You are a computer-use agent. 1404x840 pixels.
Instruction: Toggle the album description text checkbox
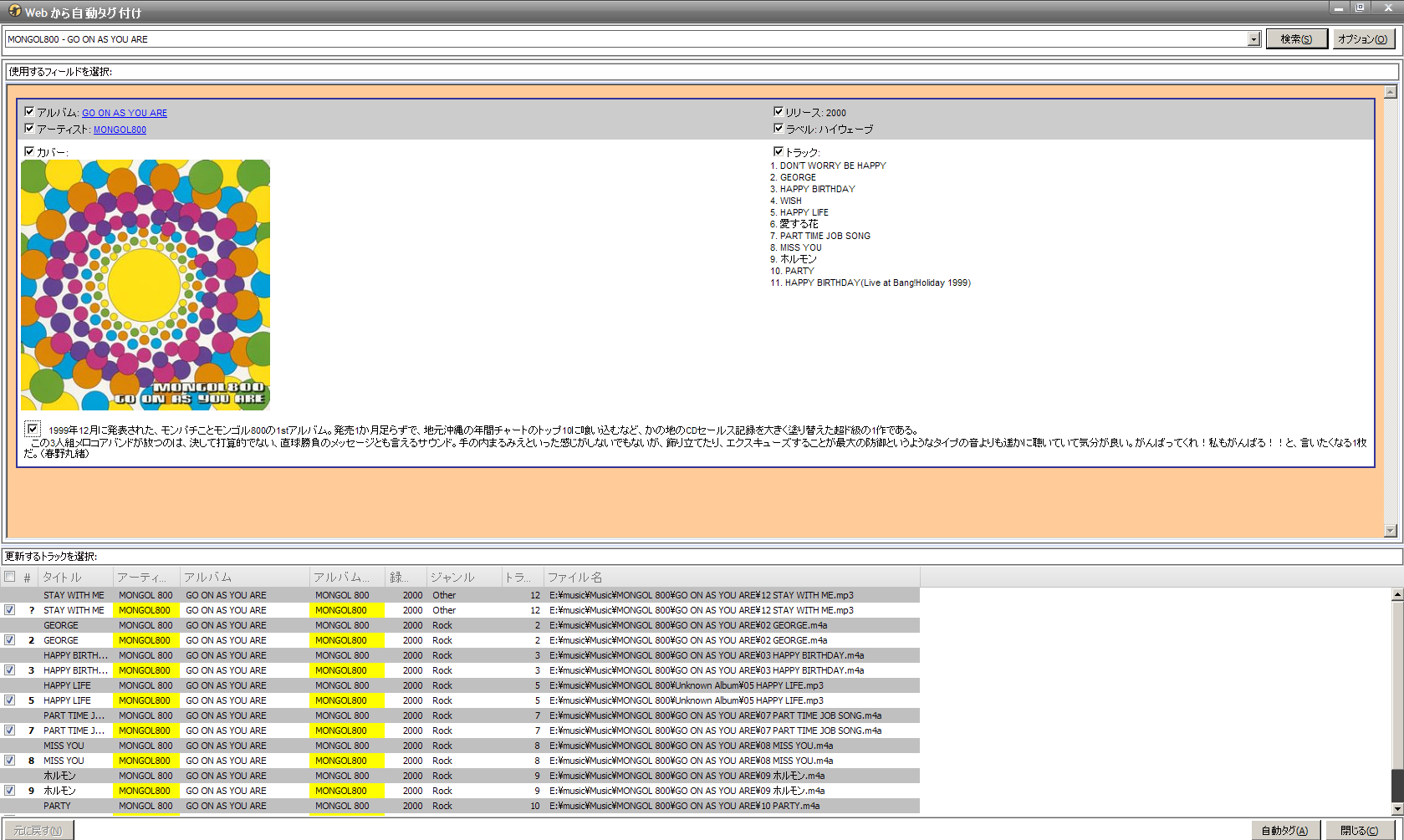click(x=33, y=429)
